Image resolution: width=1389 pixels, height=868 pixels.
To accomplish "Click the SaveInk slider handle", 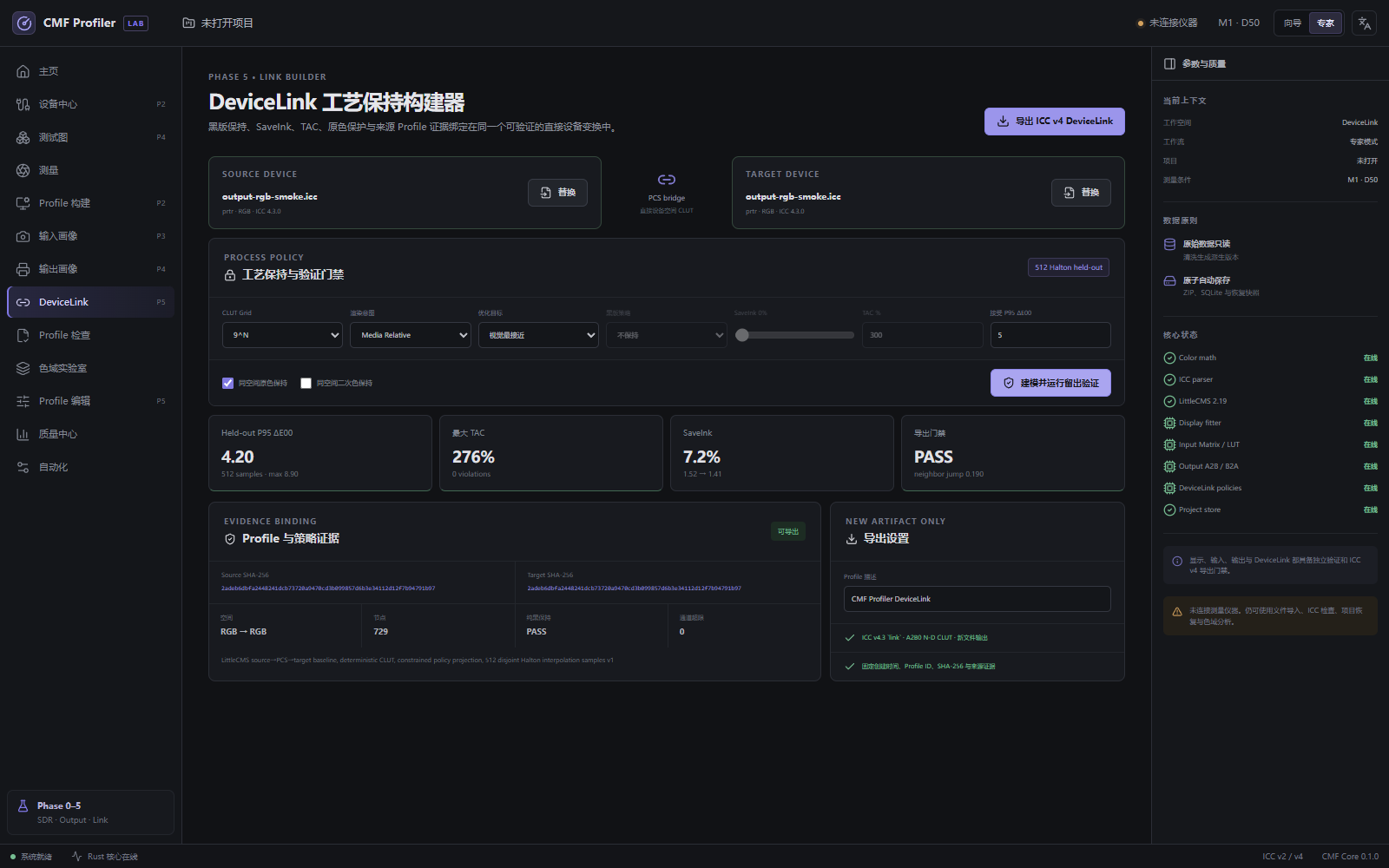I will 742,335.
